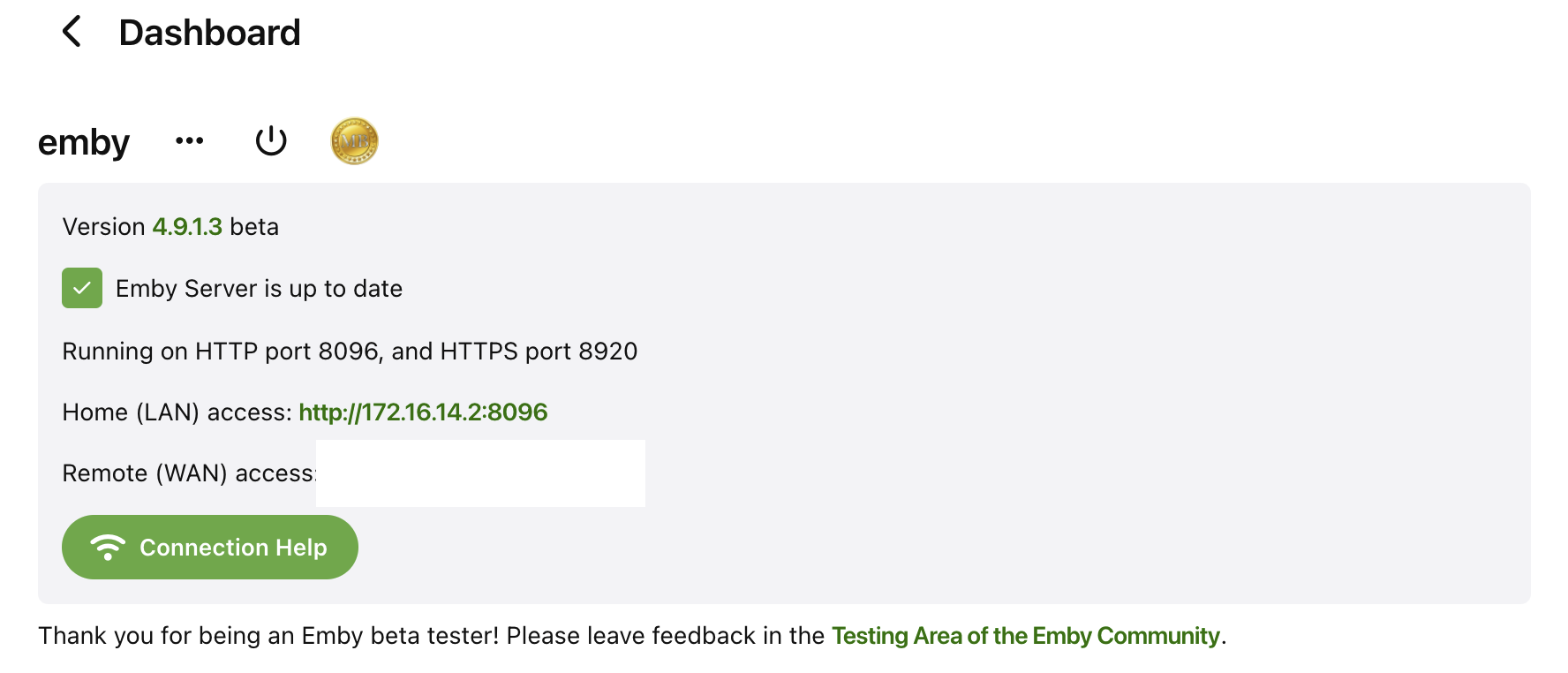1568x673 pixels.
Task: Click the emby server name heading
Action: [84, 142]
